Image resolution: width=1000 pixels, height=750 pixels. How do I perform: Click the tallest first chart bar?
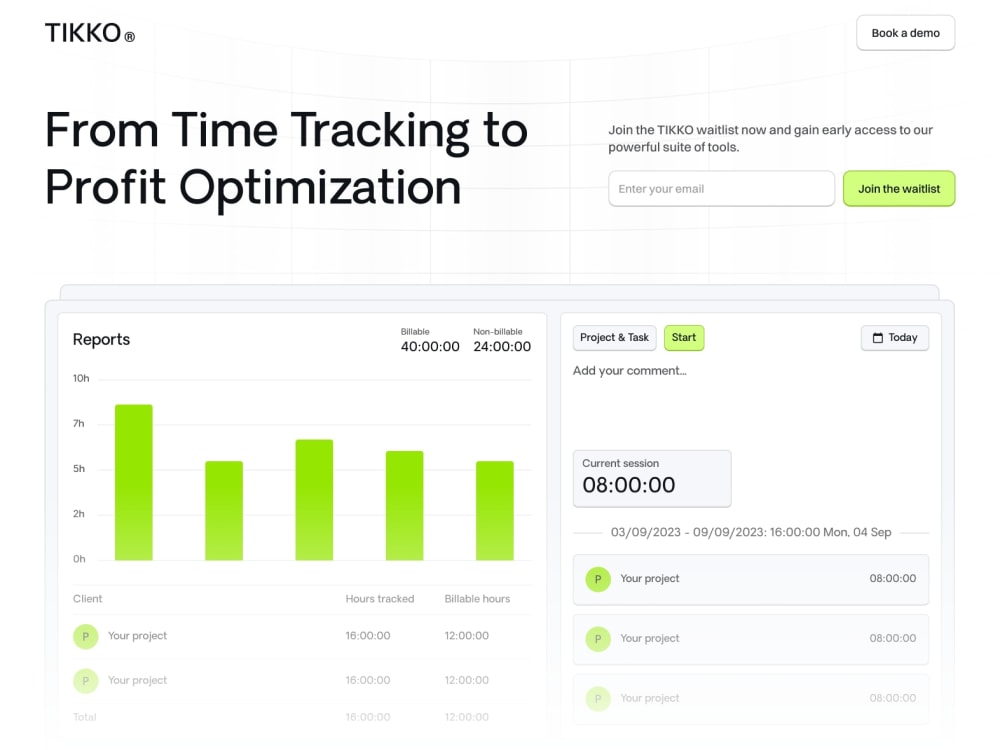[x=133, y=482]
